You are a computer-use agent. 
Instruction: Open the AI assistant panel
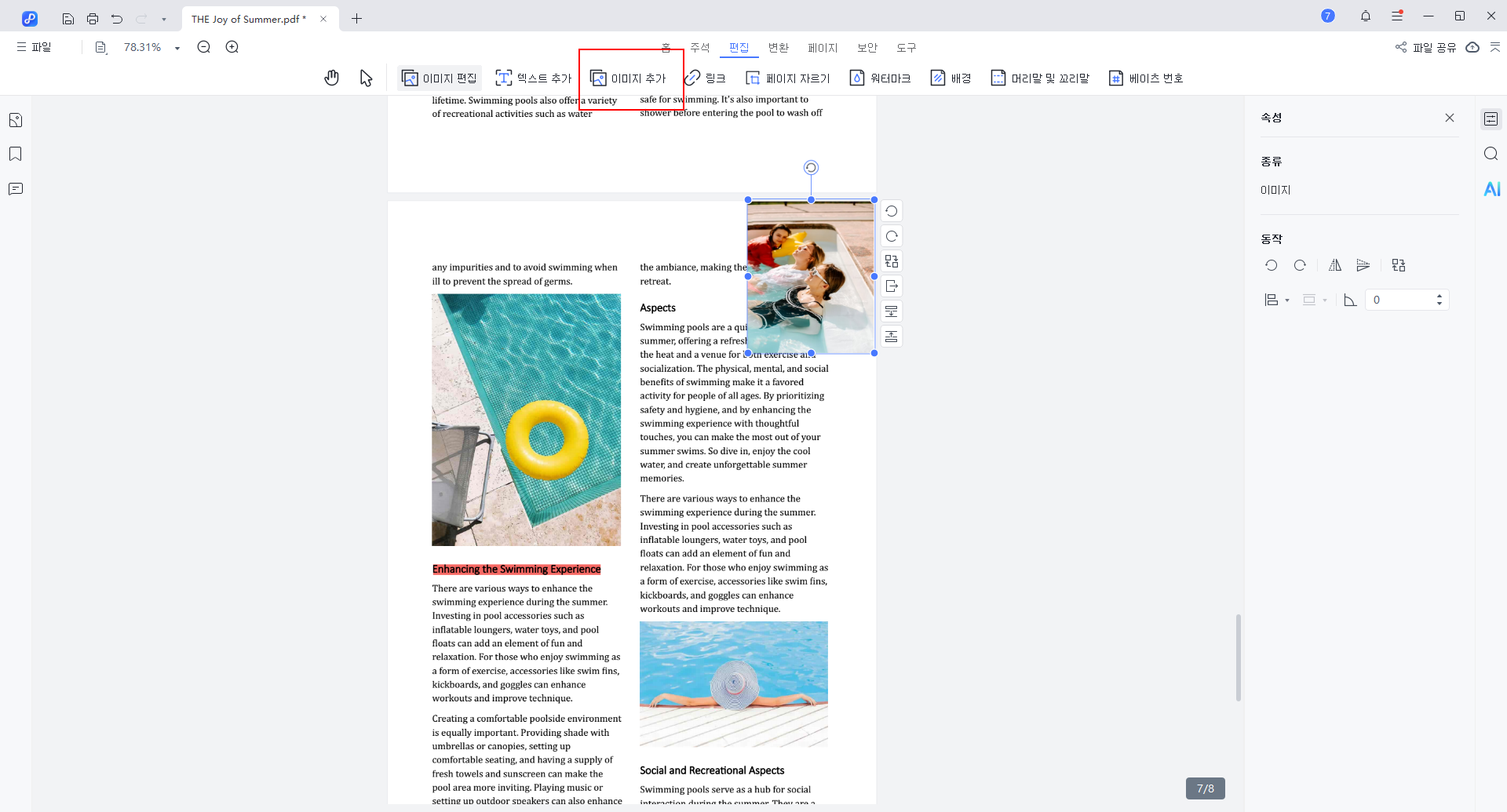1491,188
